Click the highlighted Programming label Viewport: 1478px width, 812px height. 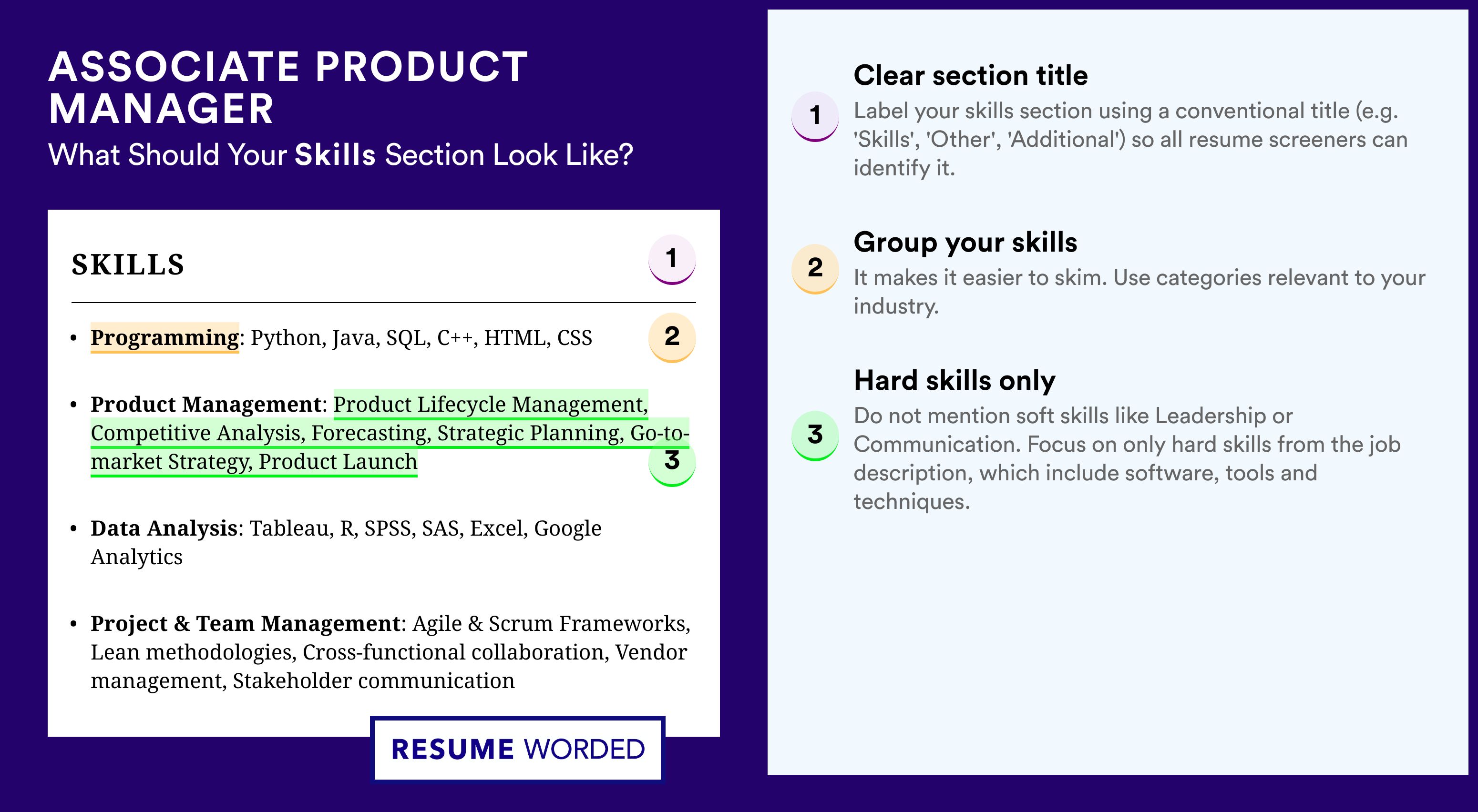tap(164, 338)
